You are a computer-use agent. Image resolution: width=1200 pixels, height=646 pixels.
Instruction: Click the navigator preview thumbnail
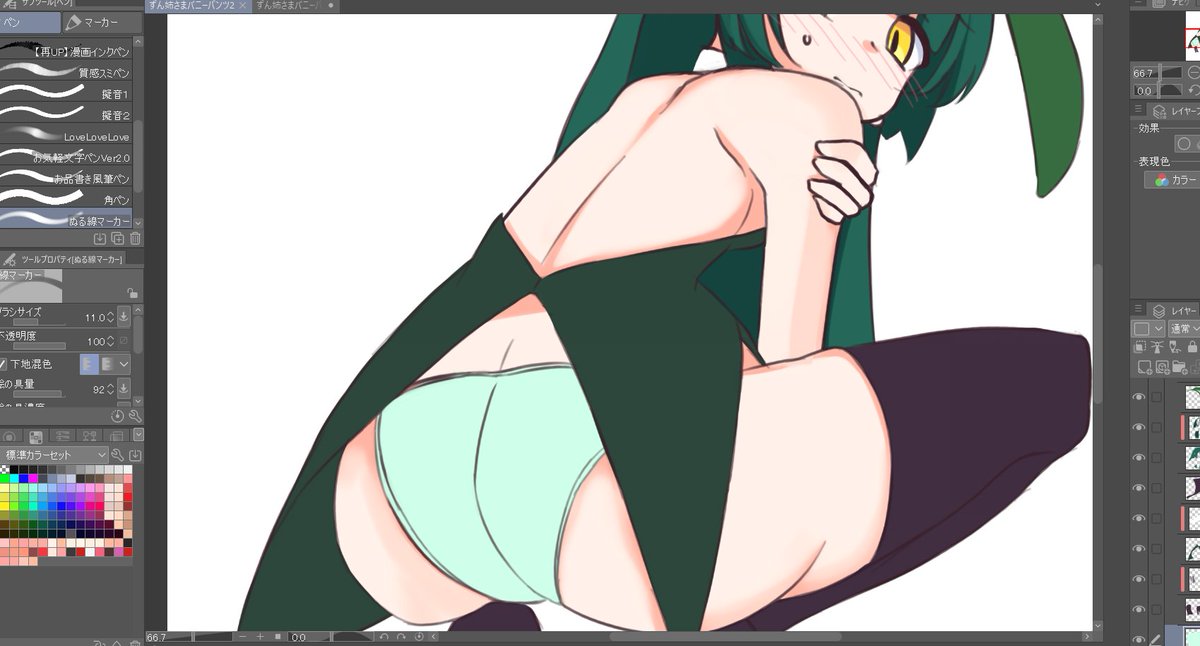[1192, 37]
